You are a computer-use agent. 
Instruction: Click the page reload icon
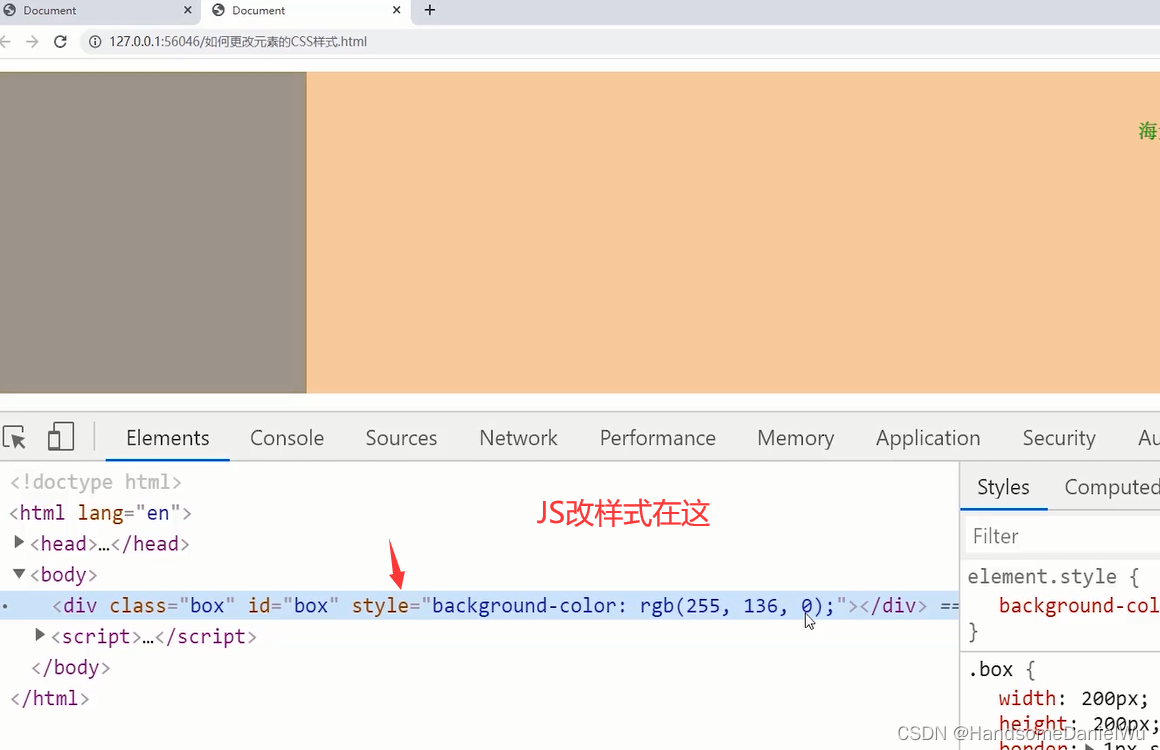click(x=60, y=41)
